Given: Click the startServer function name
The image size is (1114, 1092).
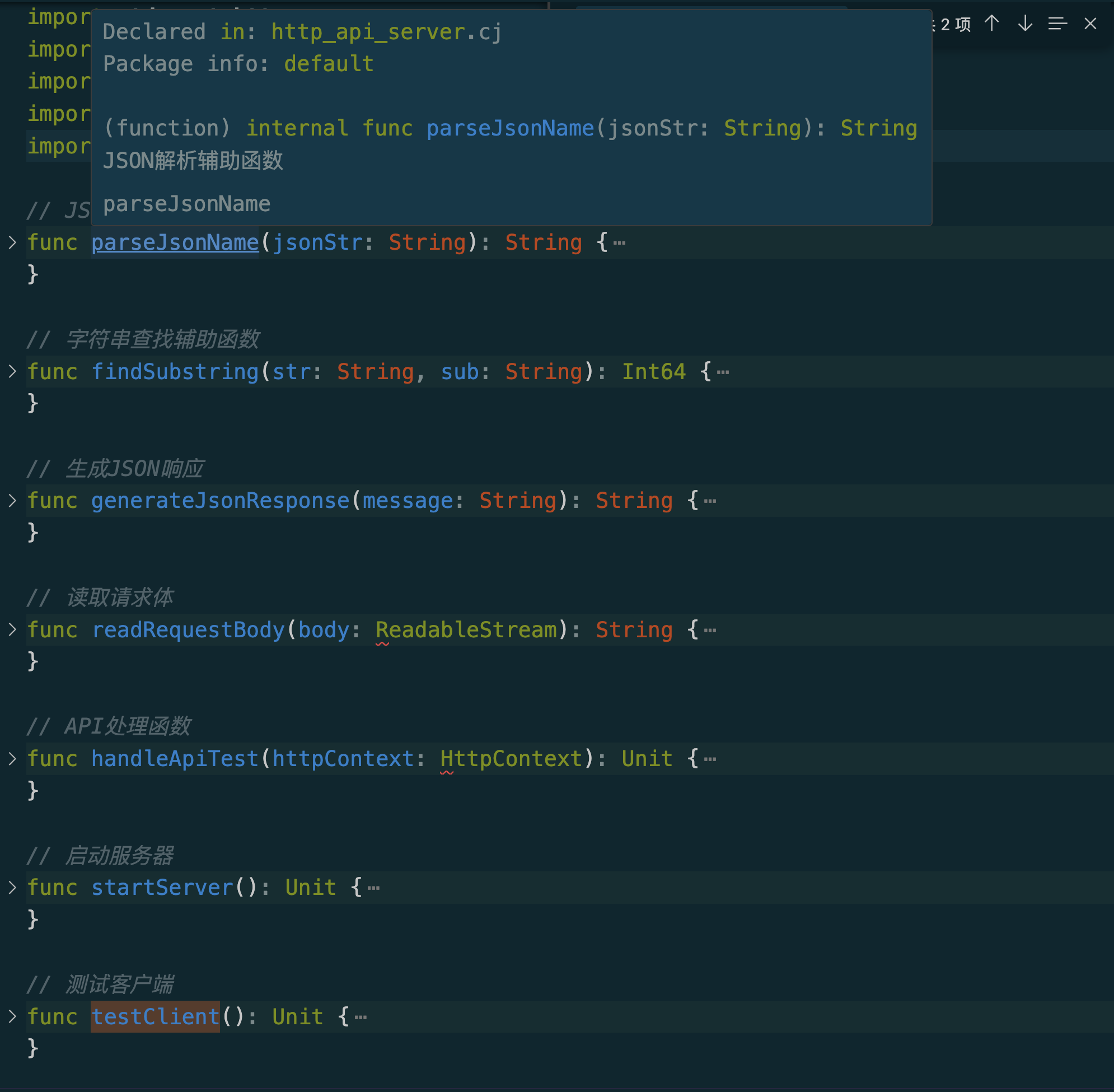Looking at the screenshot, I should 162,888.
